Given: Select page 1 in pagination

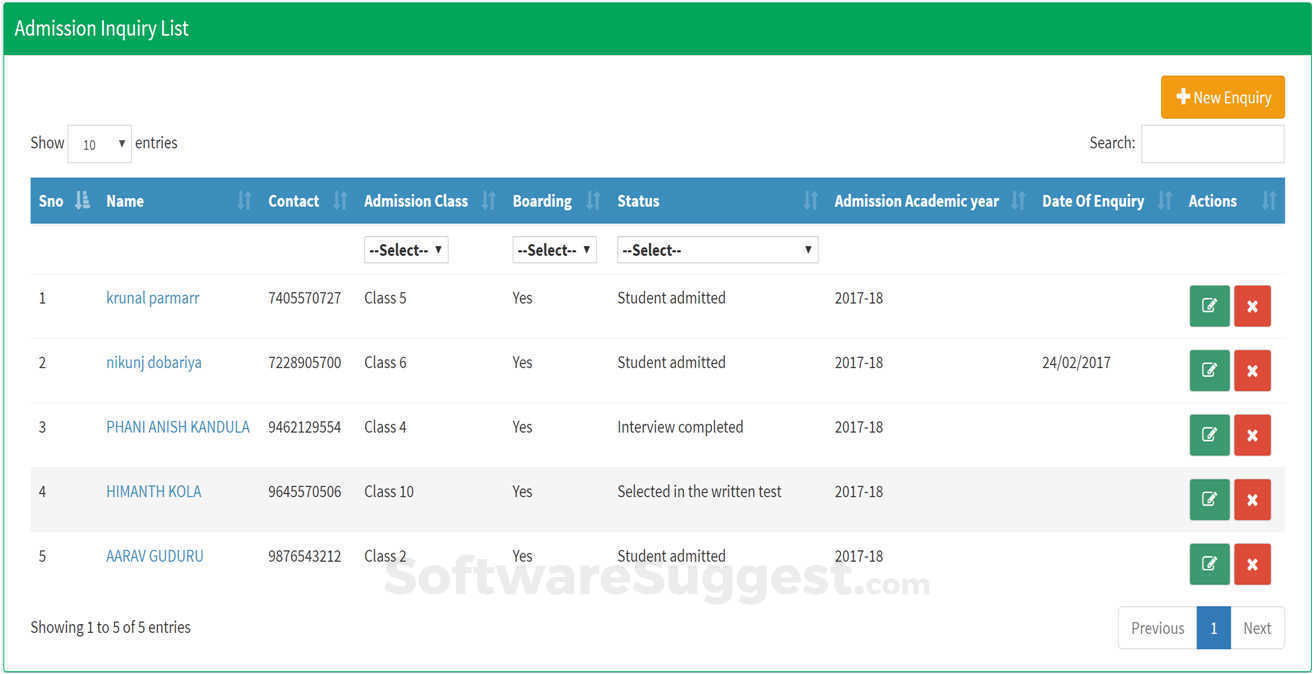Looking at the screenshot, I should click(x=1213, y=628).
